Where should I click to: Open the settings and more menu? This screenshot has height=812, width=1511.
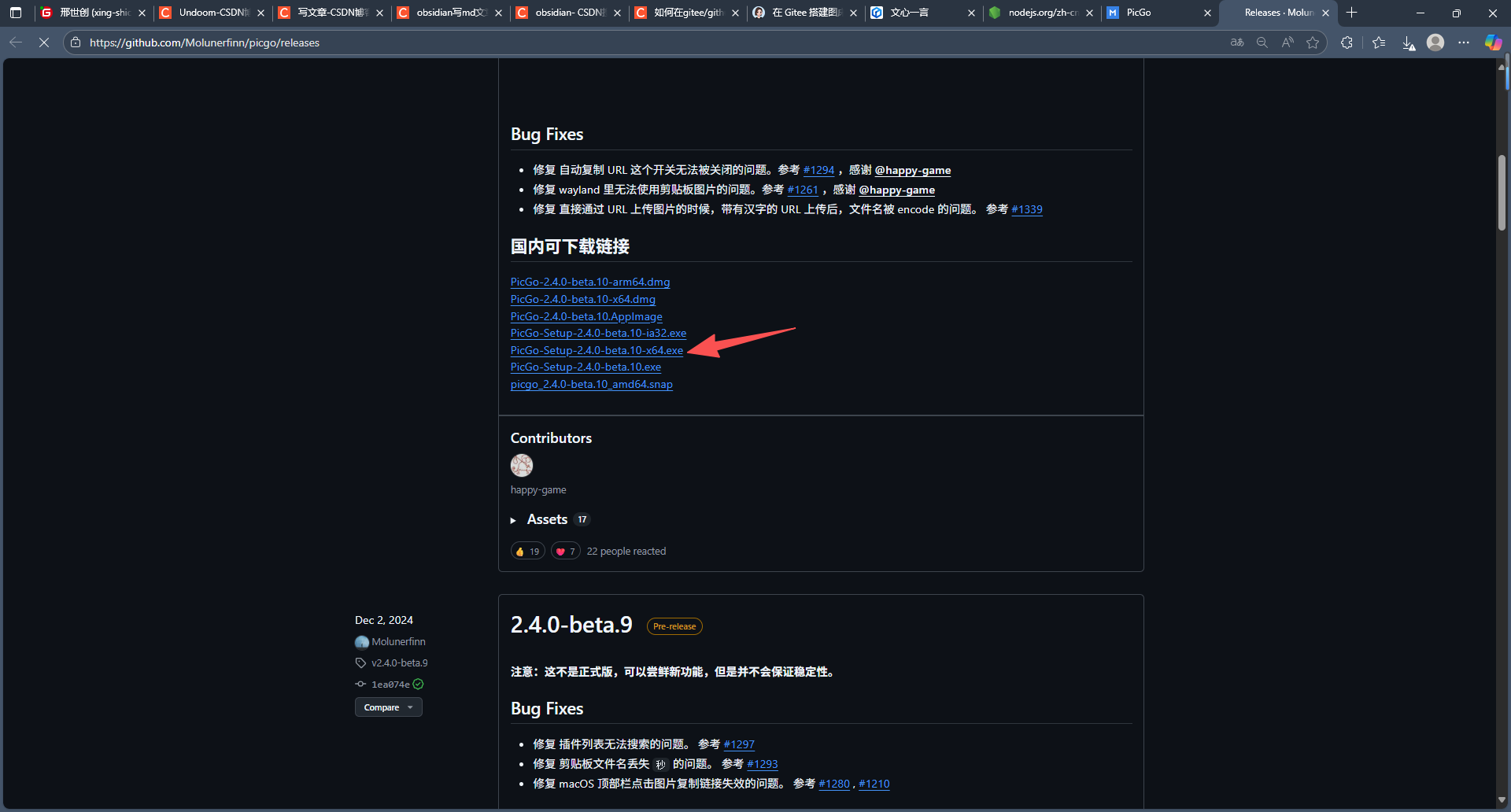point(1464,42)
